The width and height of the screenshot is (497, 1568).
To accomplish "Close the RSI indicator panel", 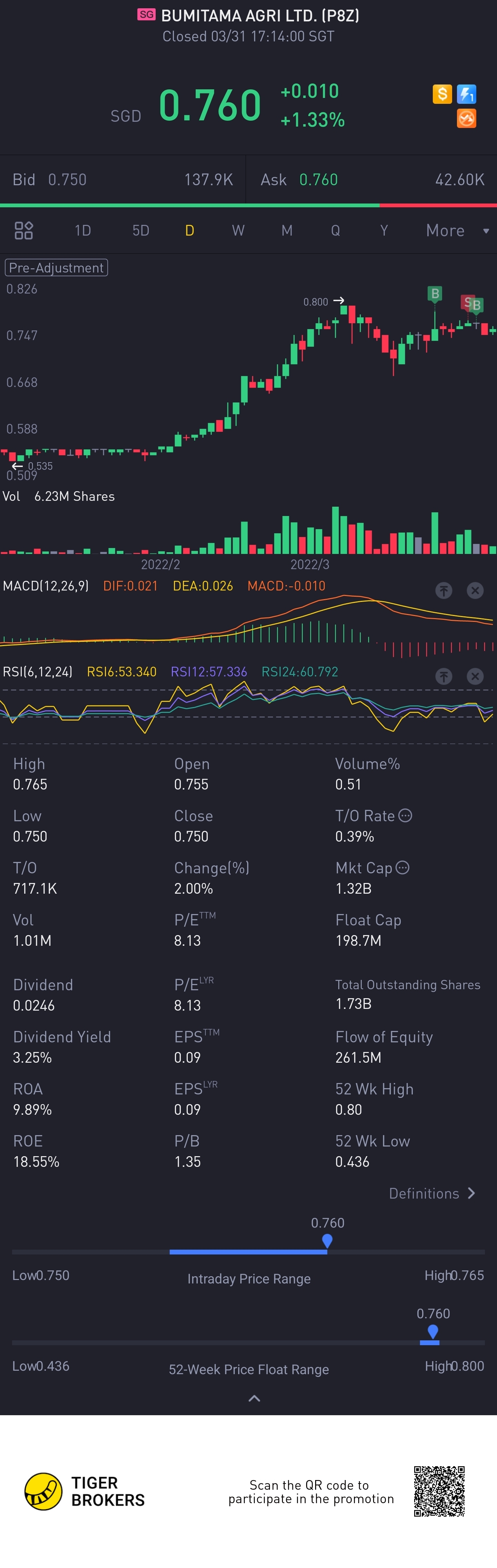I will pos(475,676).
